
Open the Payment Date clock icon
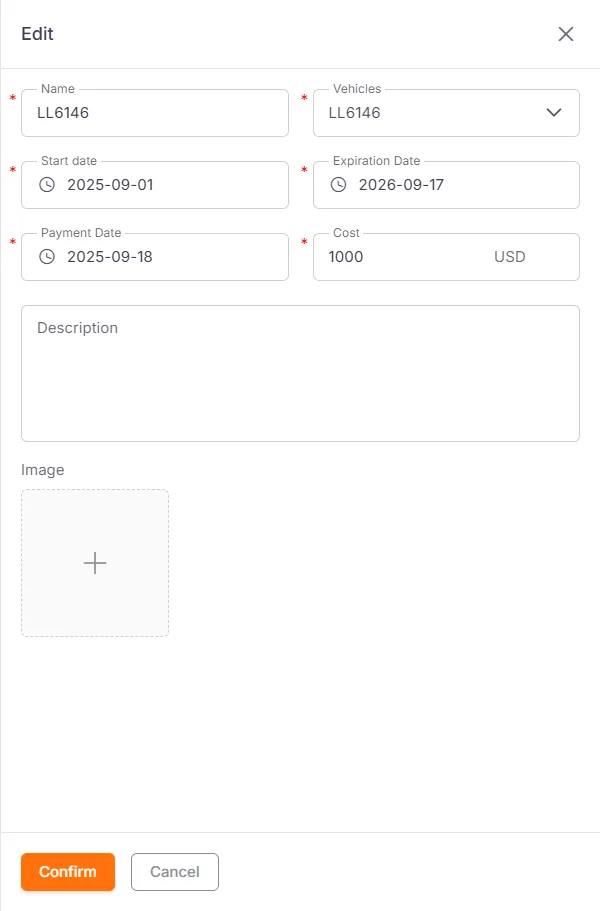(45, 256)
